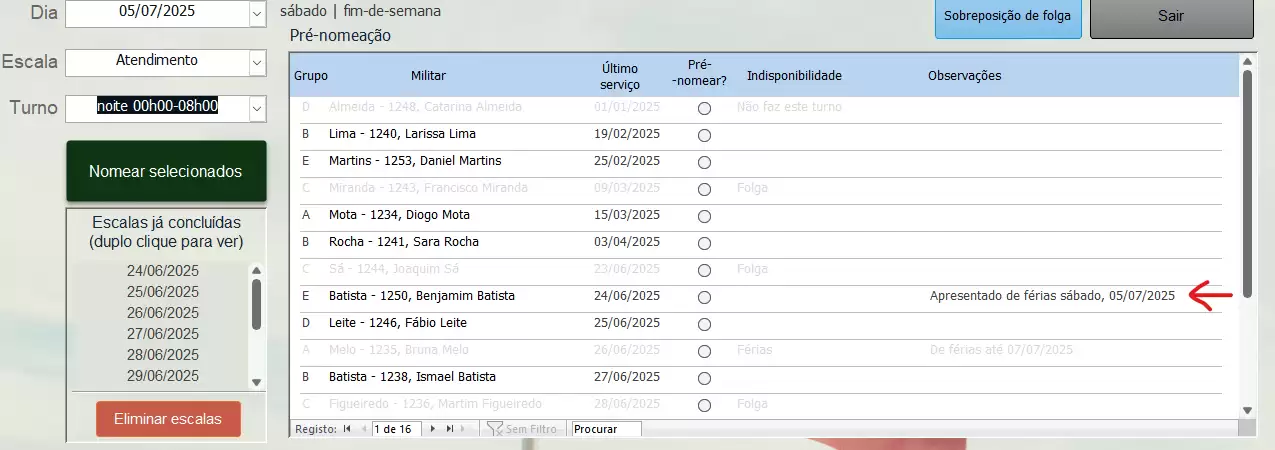This screenshot has height=450, width=1275.
Task: Click scroll-up arrow of Pré-nomeação table
Action: pos(1247,60)
